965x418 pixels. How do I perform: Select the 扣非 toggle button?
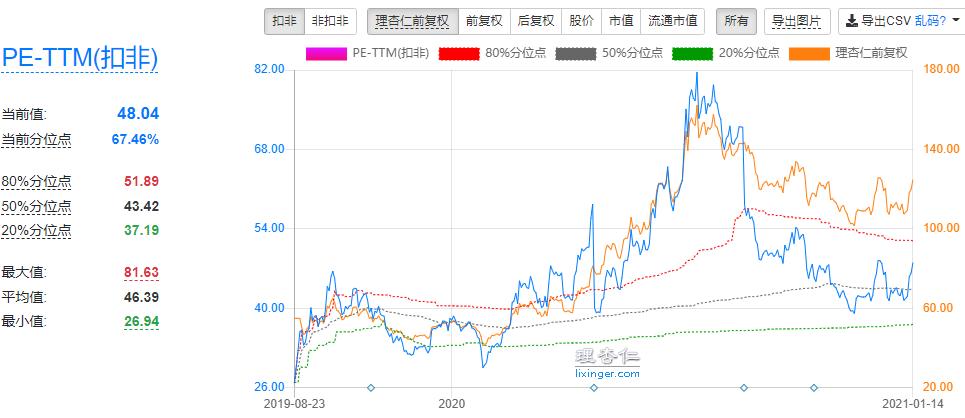coord(284,21)
